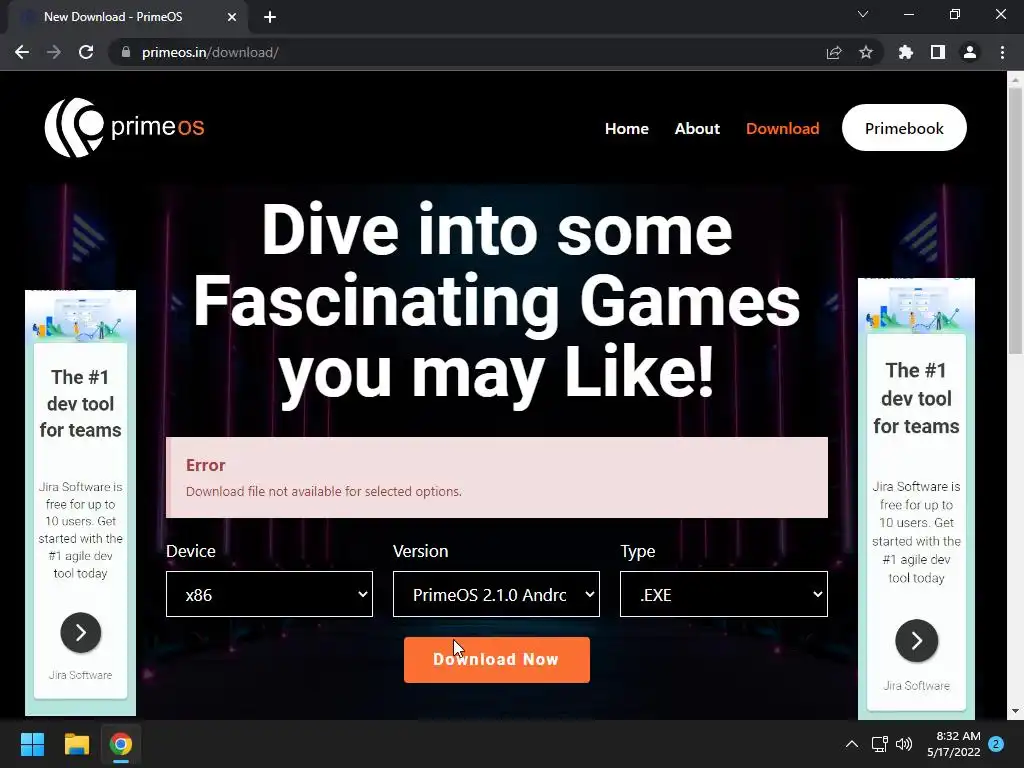1024x768 pixels.
Task: Click the browser forward arrow
Action: [54, 52]
